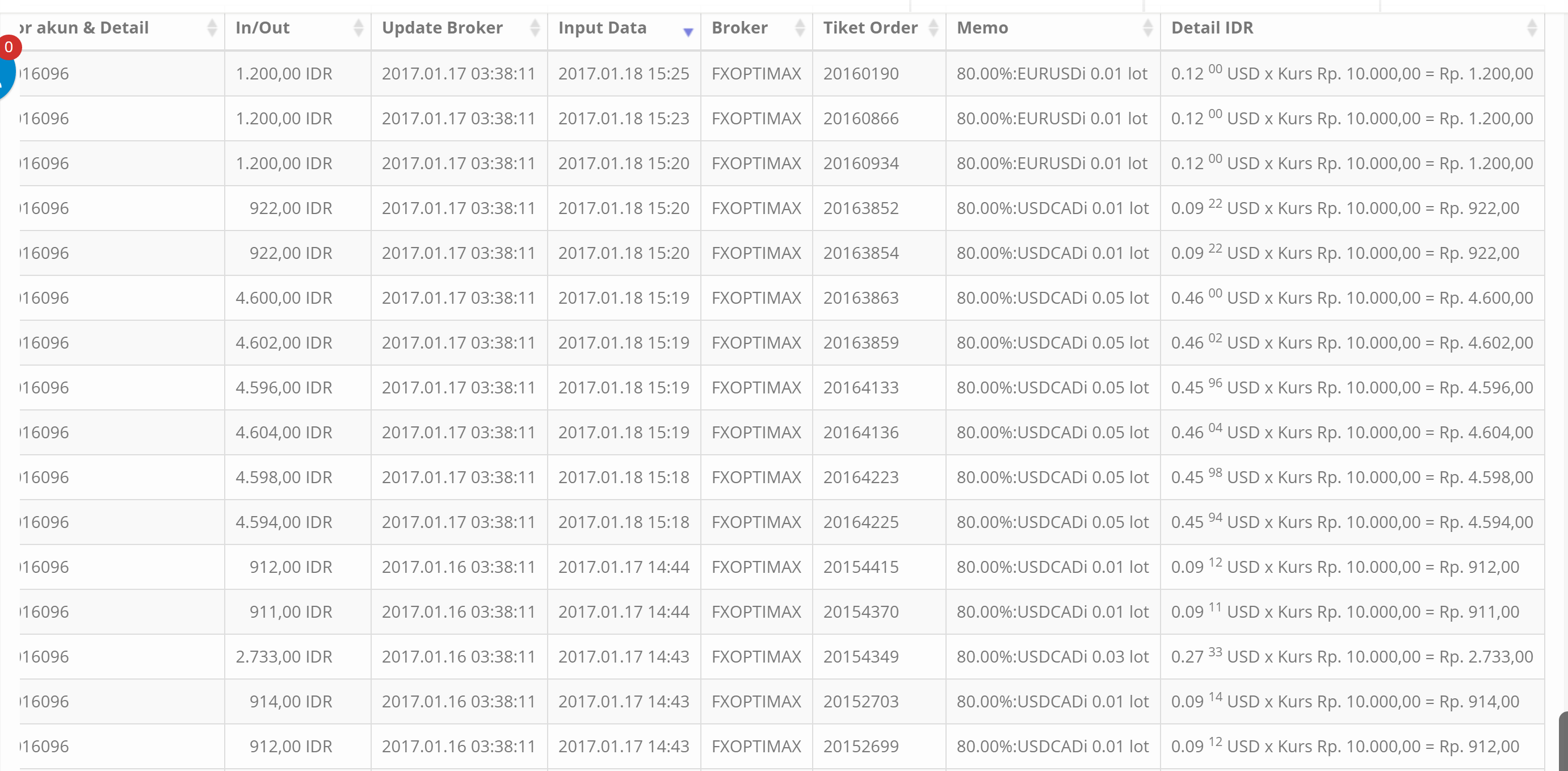Sort table by Update Broker arrows
1568x771 pixels.
point(535,28)
